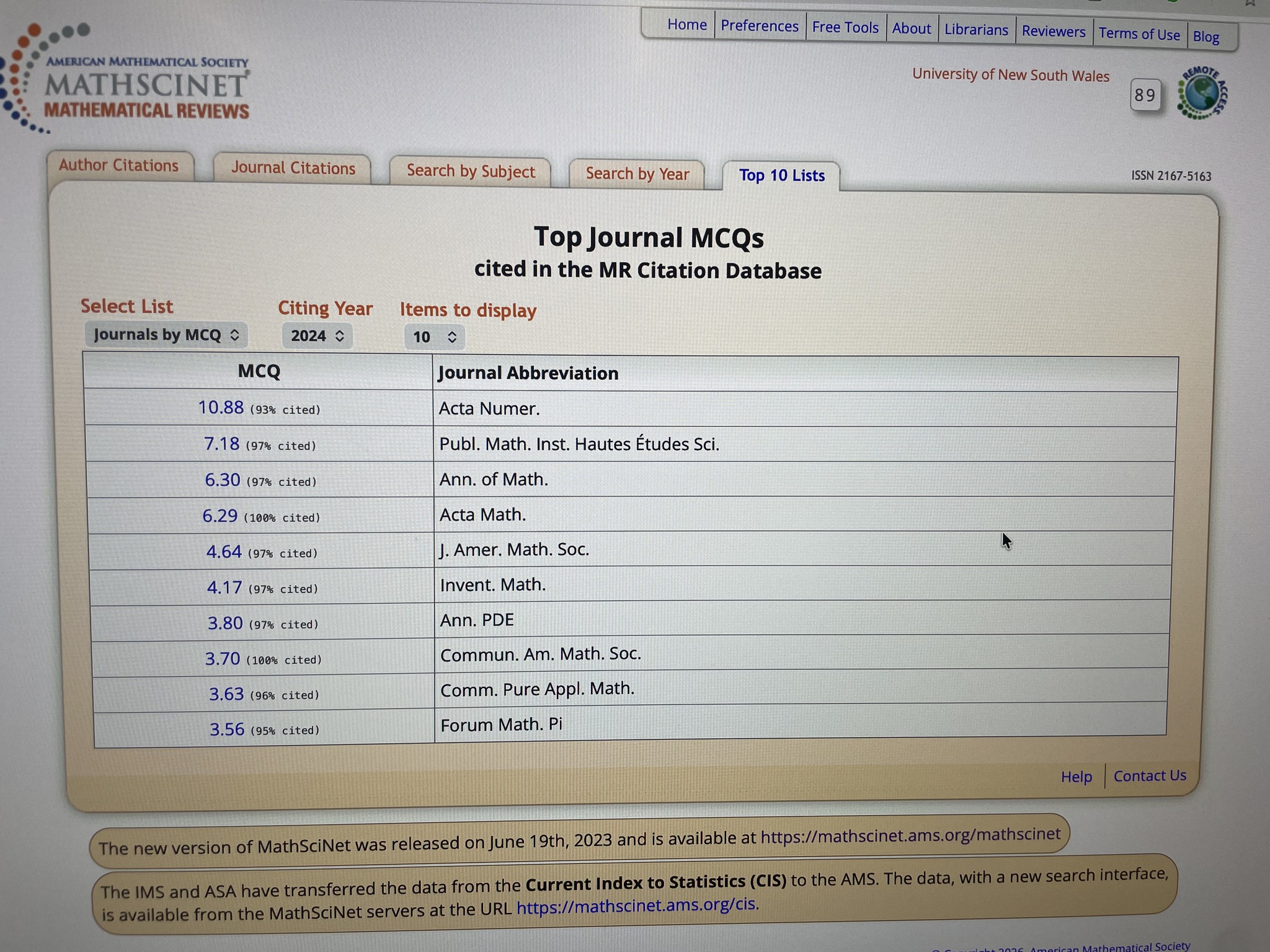Image resolution: width=1270 pixels, height=952 pixels.
Task: Switch to the Author Citations tab
Action: (118, 165)
